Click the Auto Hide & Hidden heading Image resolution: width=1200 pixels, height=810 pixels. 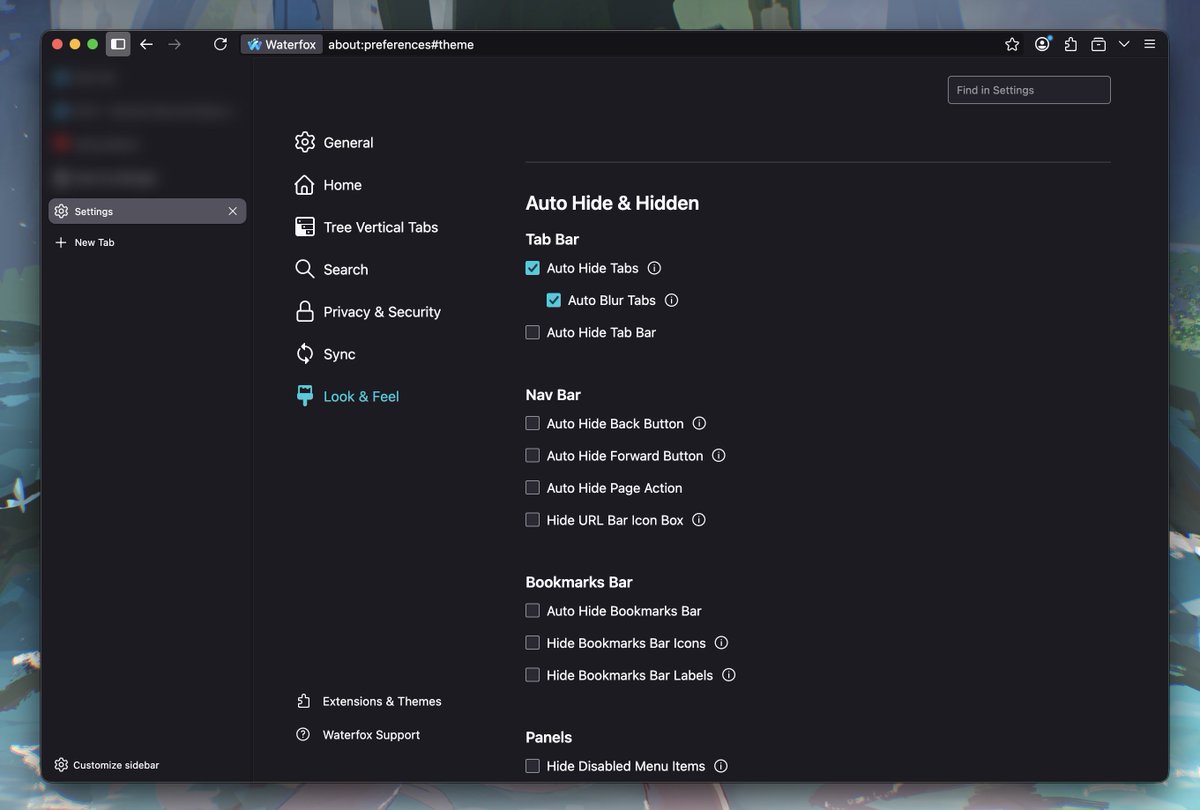point(612,203)
